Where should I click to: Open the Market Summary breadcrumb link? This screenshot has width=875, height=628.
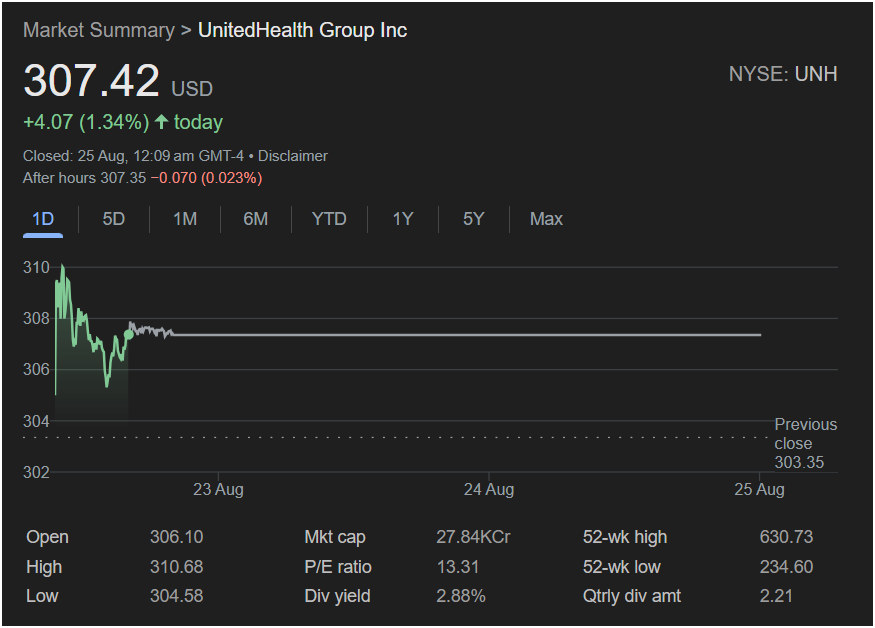click(x=98, y=30)
